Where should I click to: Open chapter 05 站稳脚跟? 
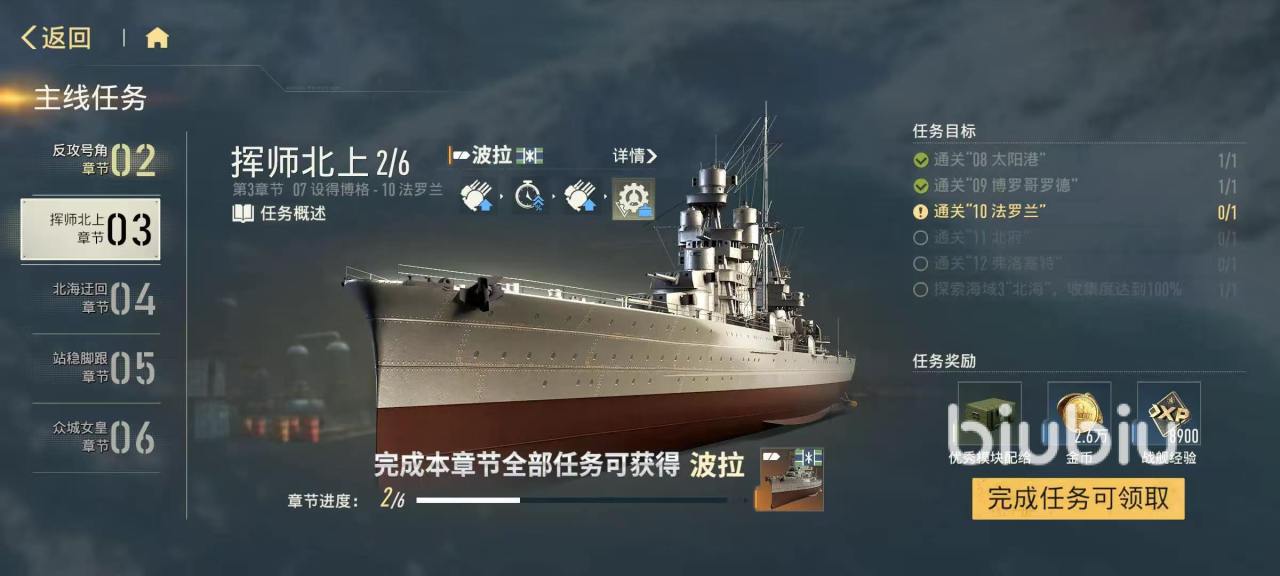coord(90,367)
